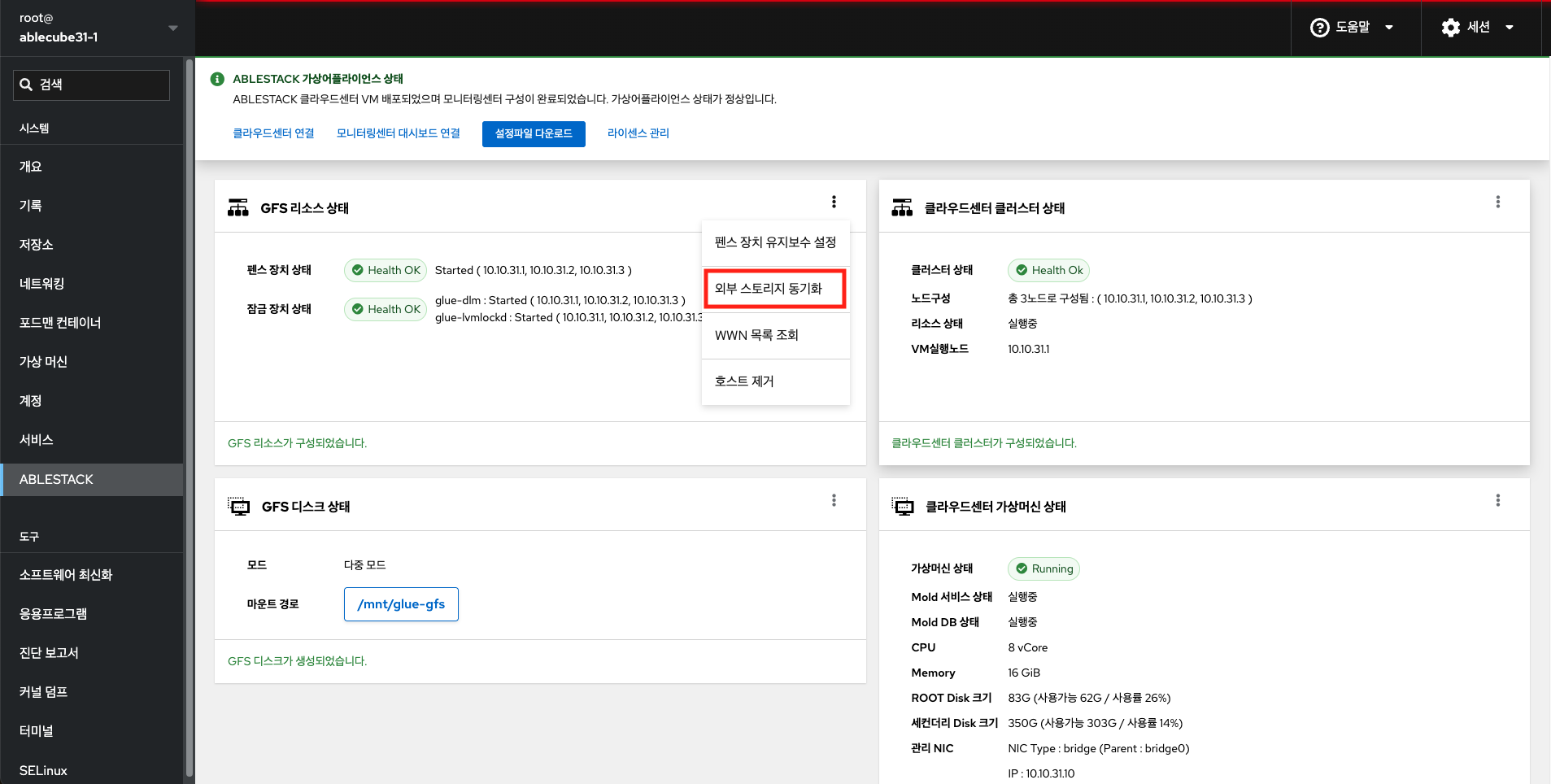The width and height of the screenshot is (1551, 784).
Task: Open cloud center cluster status kebab menu
Action: click(1497, 202)
